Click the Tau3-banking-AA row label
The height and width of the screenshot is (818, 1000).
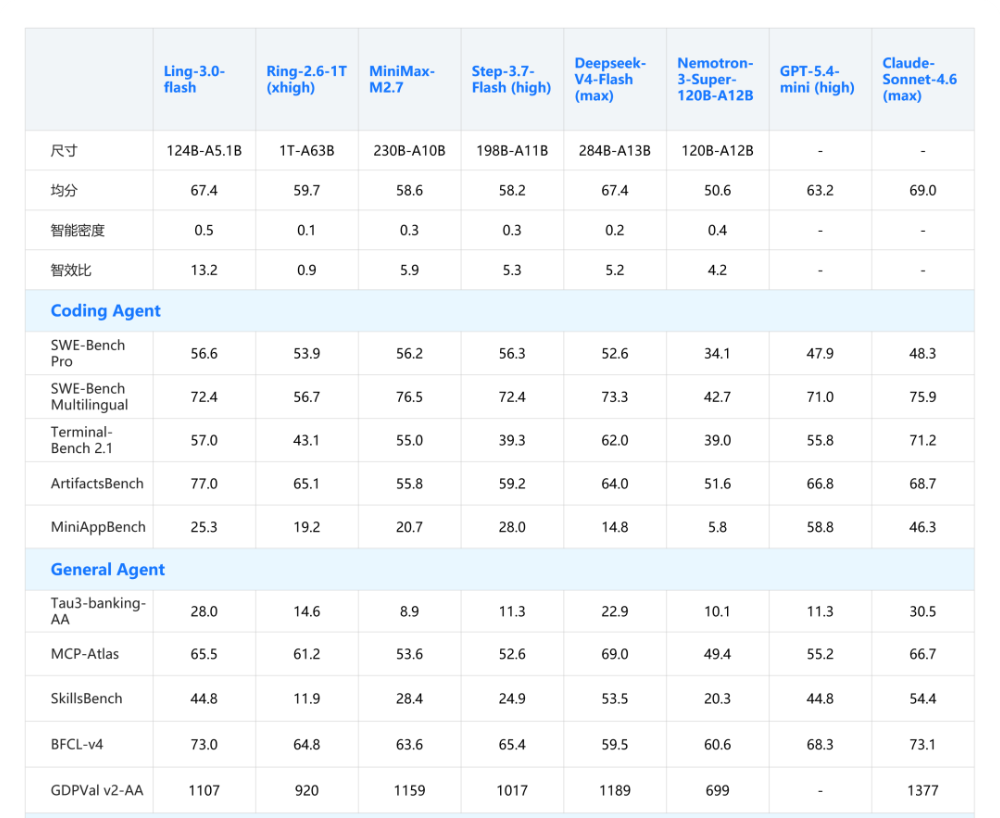tap(99, 611)
